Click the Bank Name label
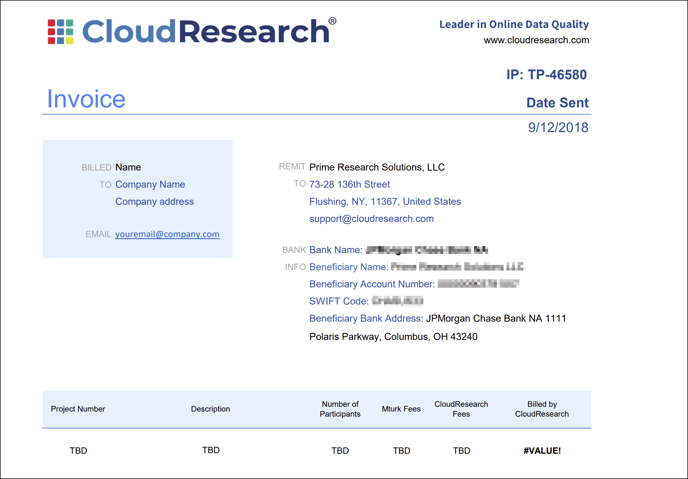This screenshot has width=688, height=479. coord(336,250)
